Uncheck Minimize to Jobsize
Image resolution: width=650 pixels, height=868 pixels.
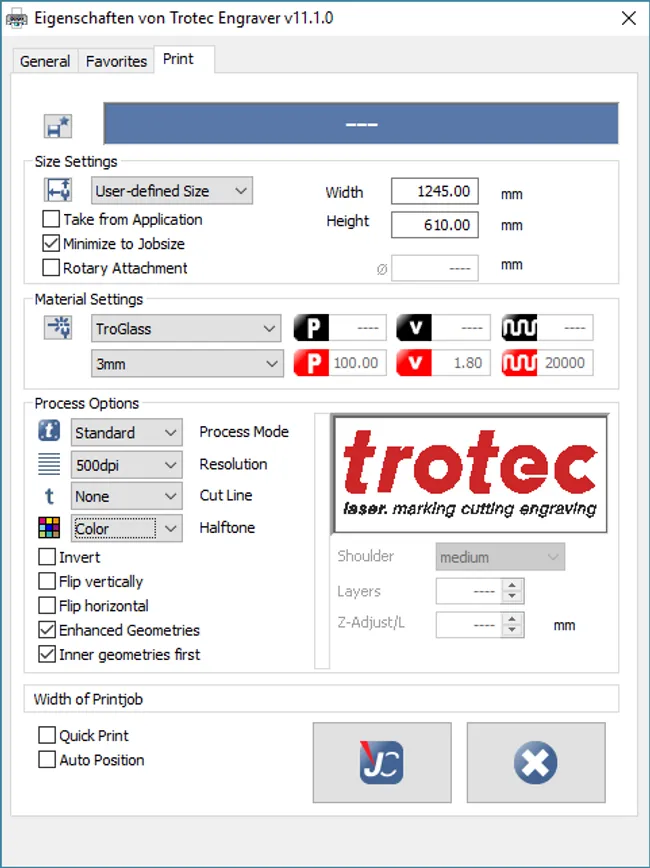point(51,244)
